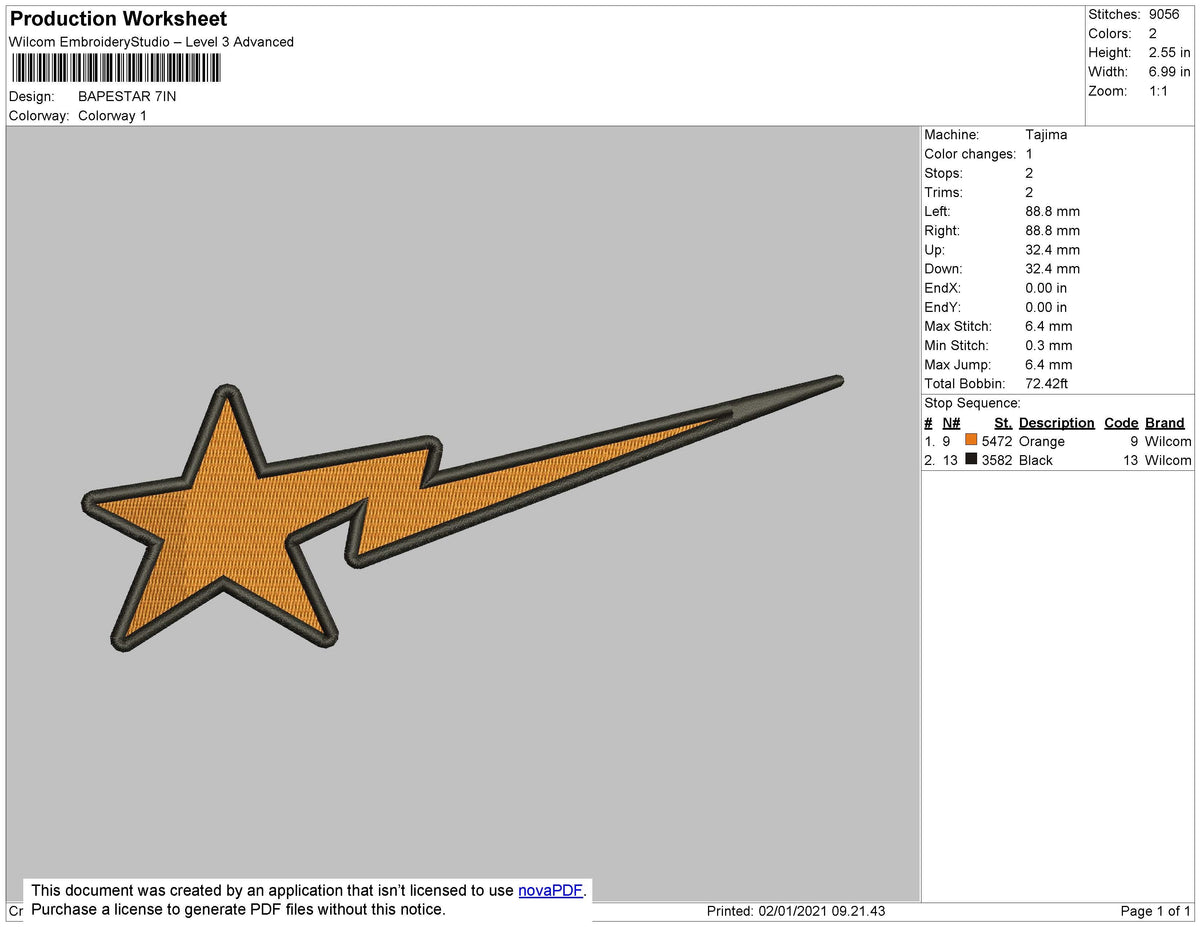
Task: Select the printed date '02/01/2021 09.21.43'
Action: 822,911
